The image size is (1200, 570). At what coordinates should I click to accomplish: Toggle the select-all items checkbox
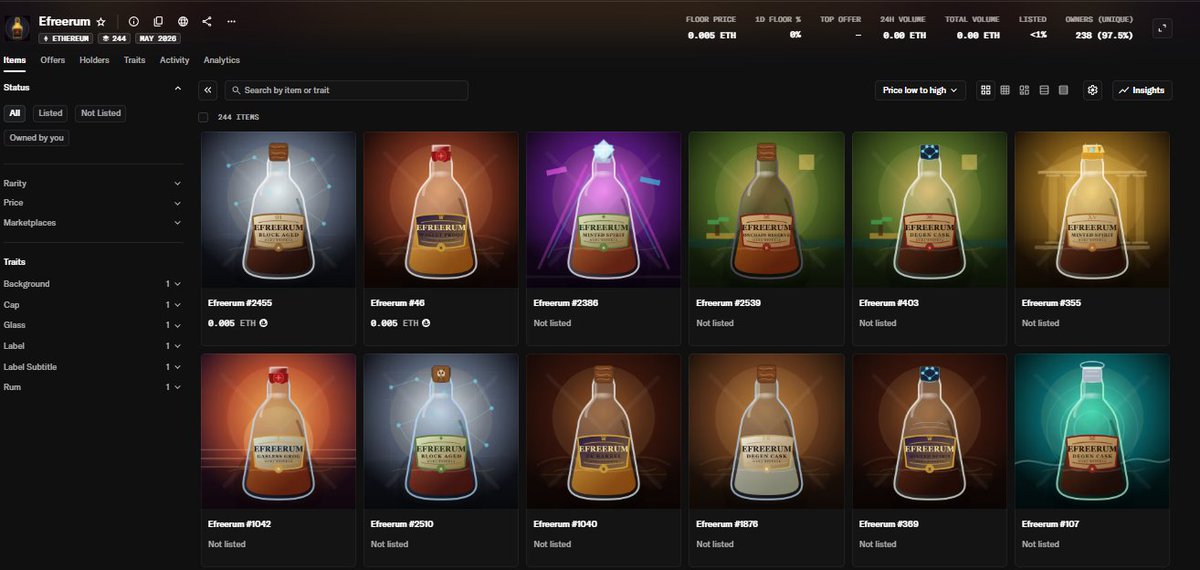pyautogui.click(x=204, y=117)
